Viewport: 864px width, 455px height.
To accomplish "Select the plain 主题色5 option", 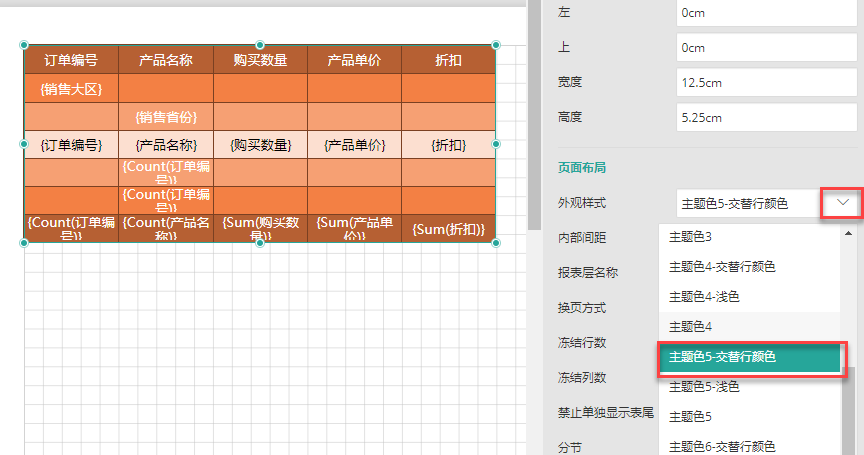I will [x=749, y=416].
